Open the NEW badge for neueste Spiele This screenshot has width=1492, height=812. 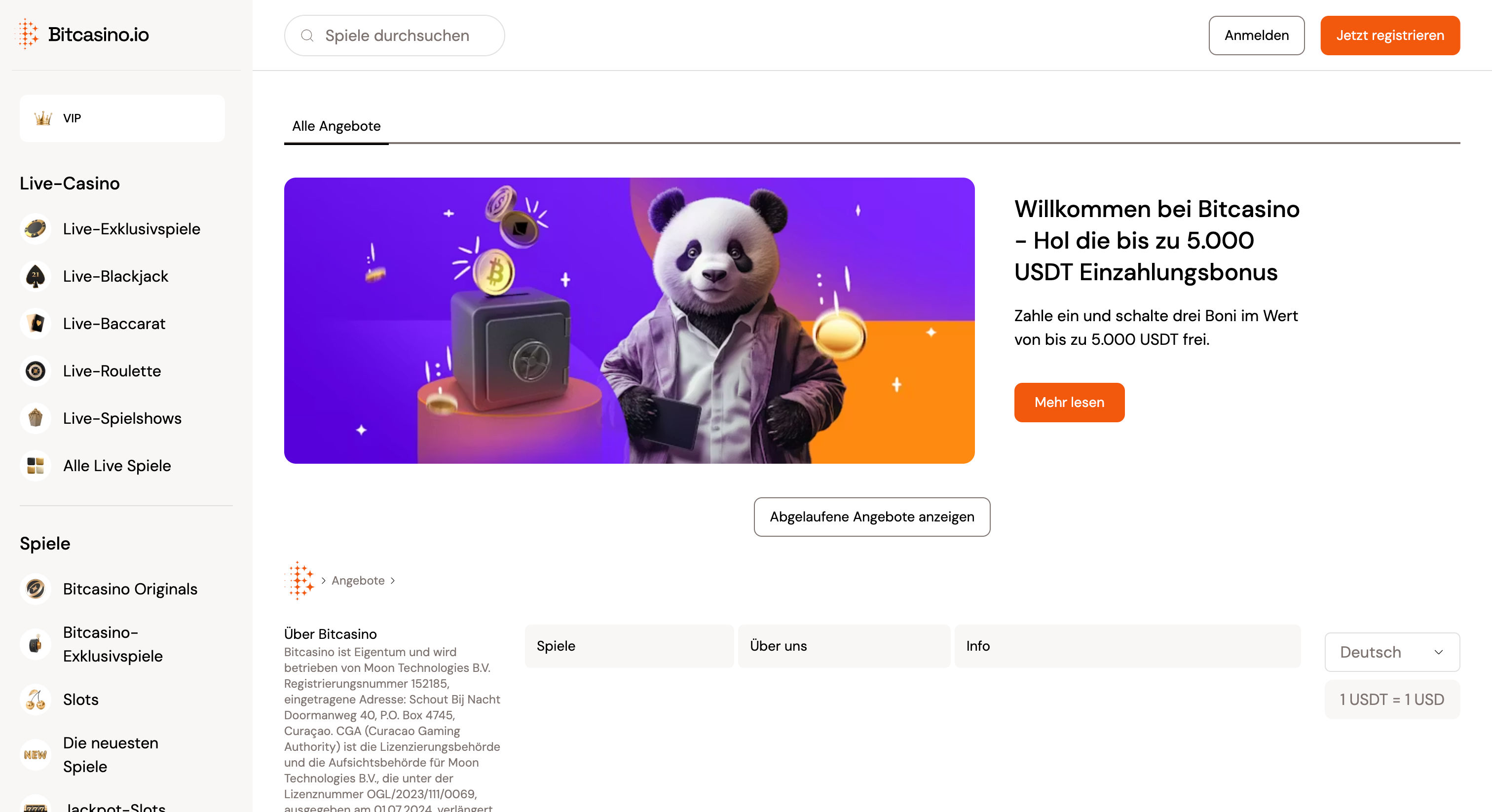(x=36, y=755)
